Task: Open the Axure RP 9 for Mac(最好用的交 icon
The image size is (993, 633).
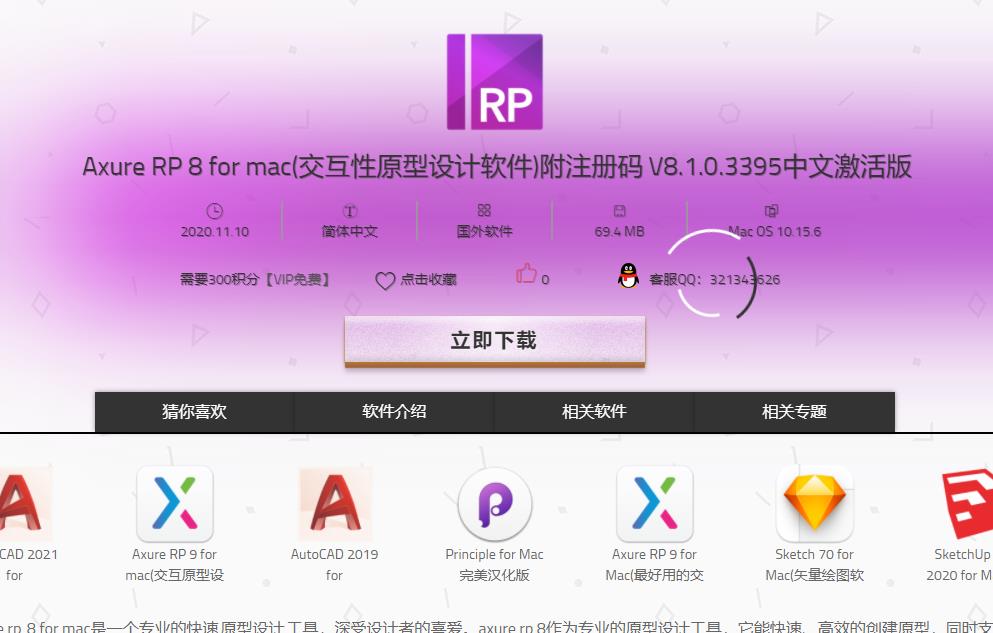Action: point(655,504)
